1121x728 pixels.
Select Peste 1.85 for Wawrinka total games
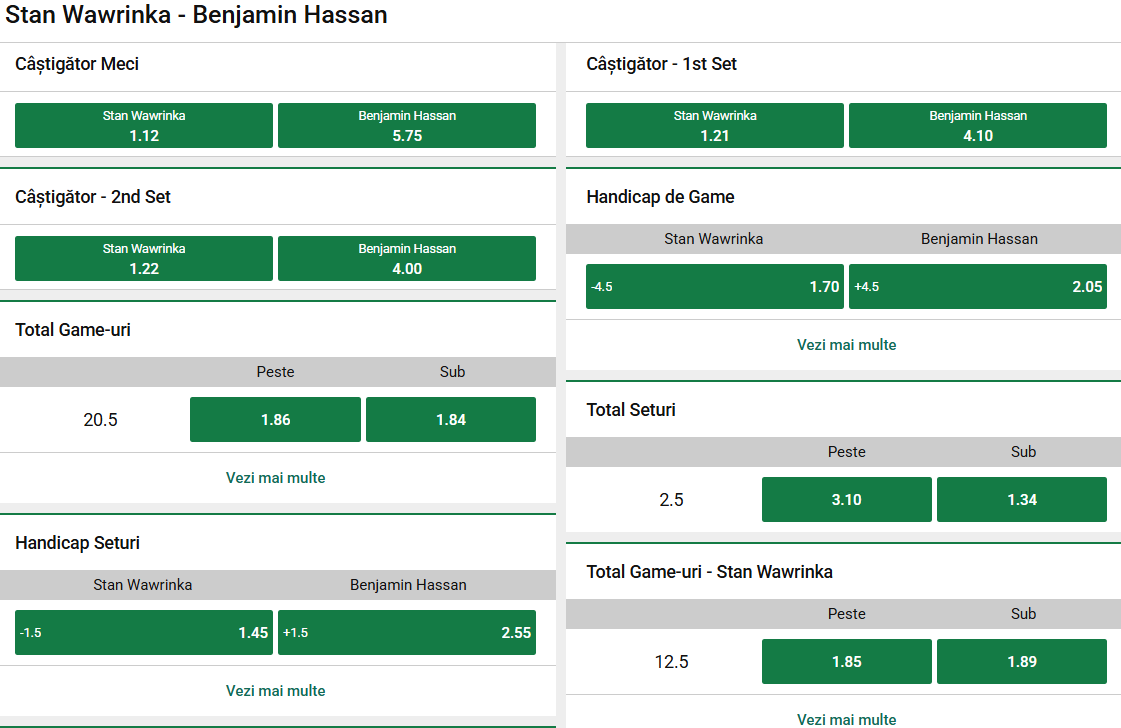846,661
